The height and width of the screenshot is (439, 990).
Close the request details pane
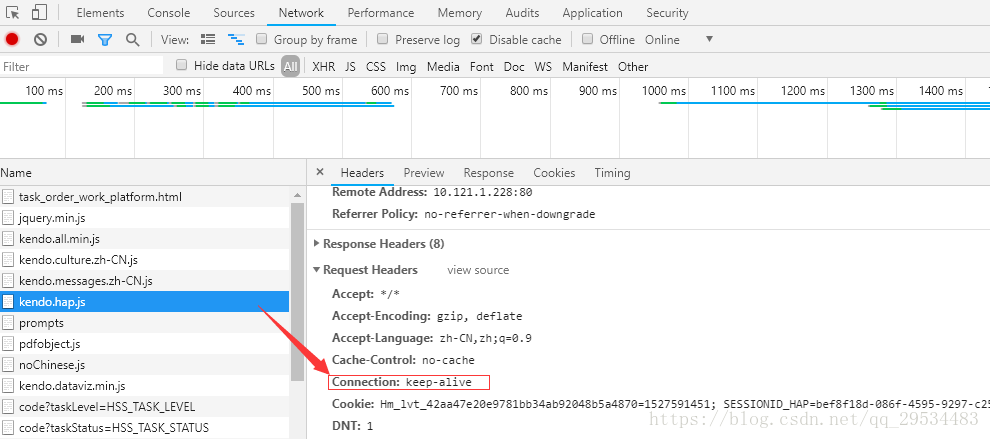319,172
